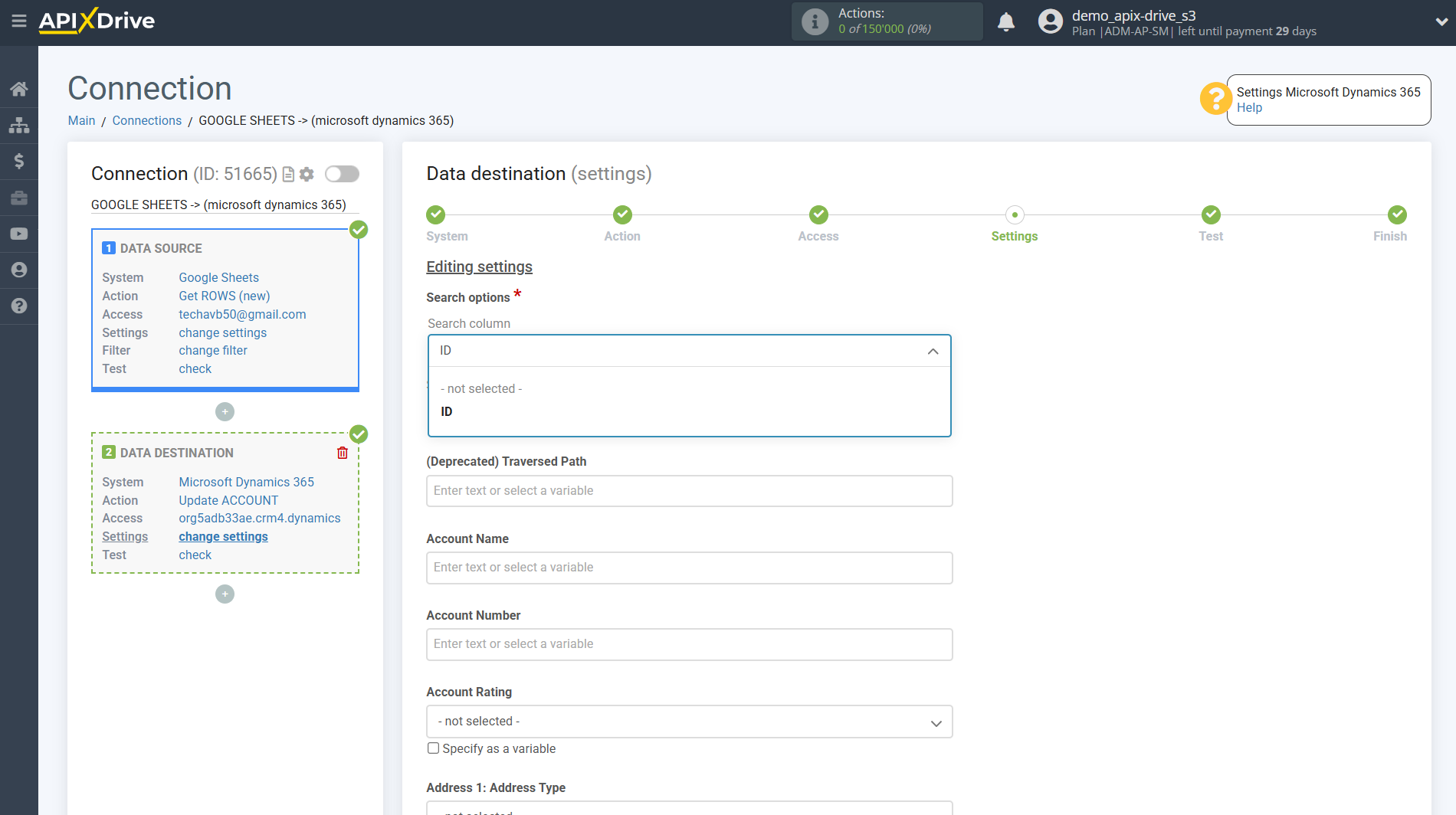Open Update ACCOUNT action link

coord(228,501)
